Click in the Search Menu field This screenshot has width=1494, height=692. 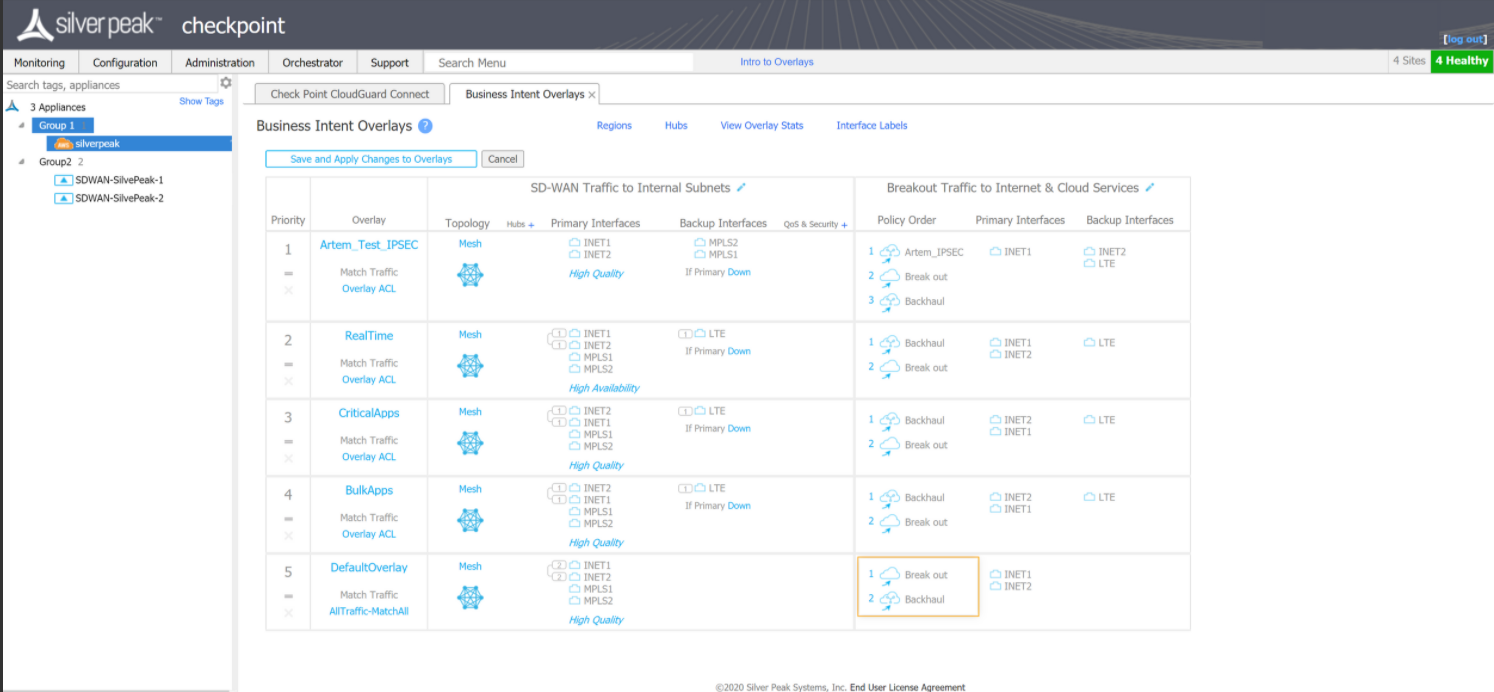point(560,62)
